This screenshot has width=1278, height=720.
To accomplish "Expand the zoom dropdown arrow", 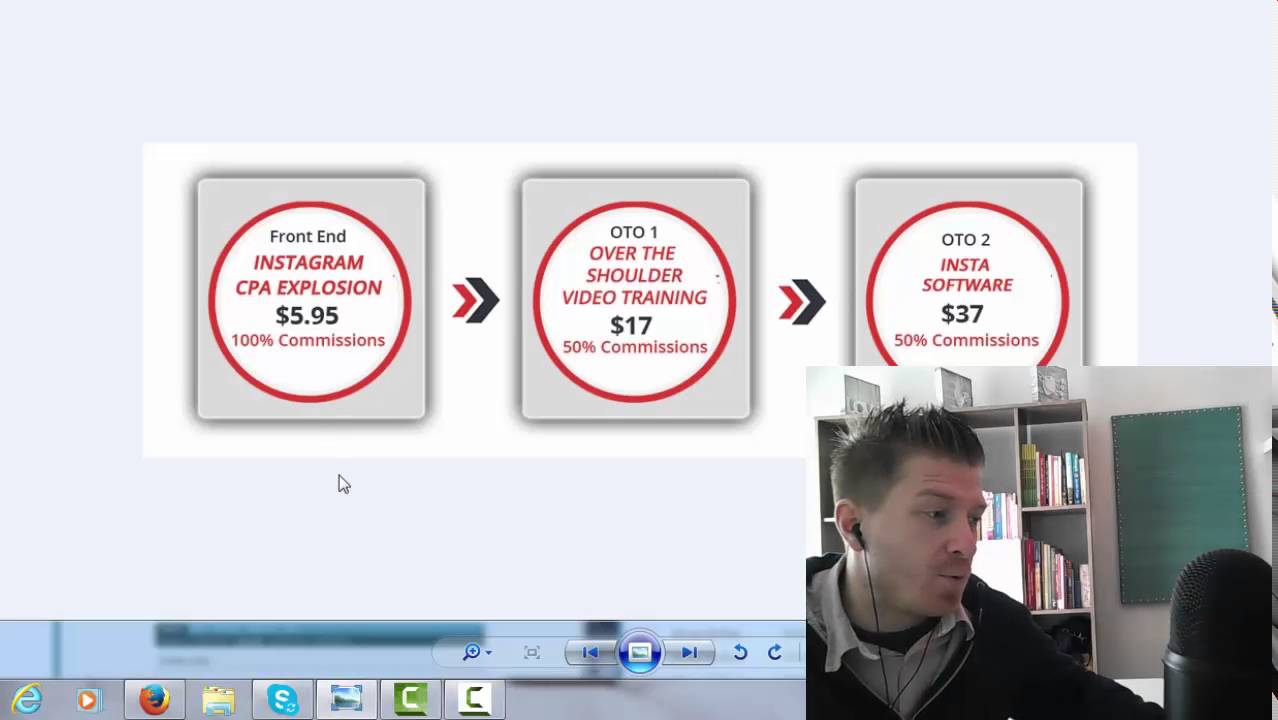I will (488, 653).
